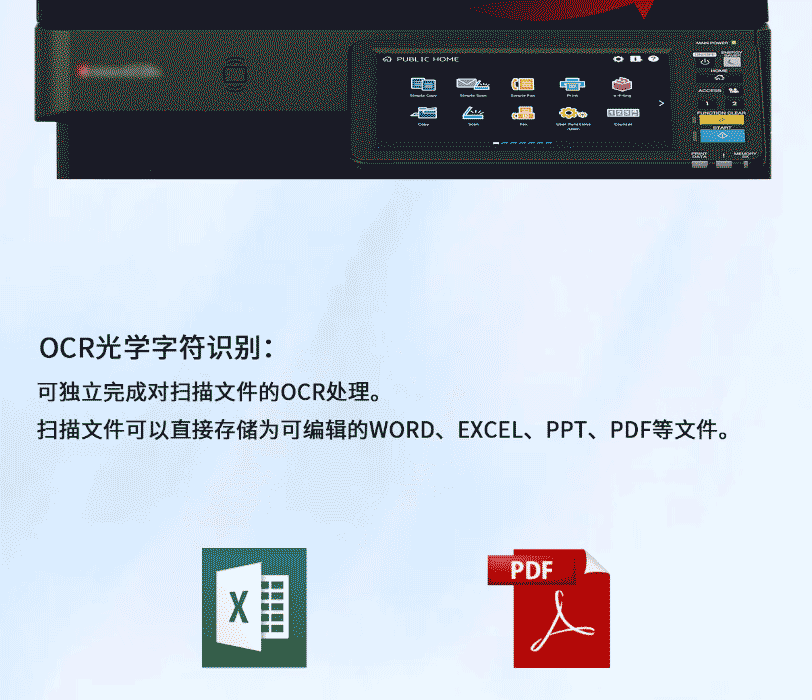The height and width of the screenshot is (700, 812).
Task: Tap the ENERGY SAVER key
Action: tap(732, 62)
